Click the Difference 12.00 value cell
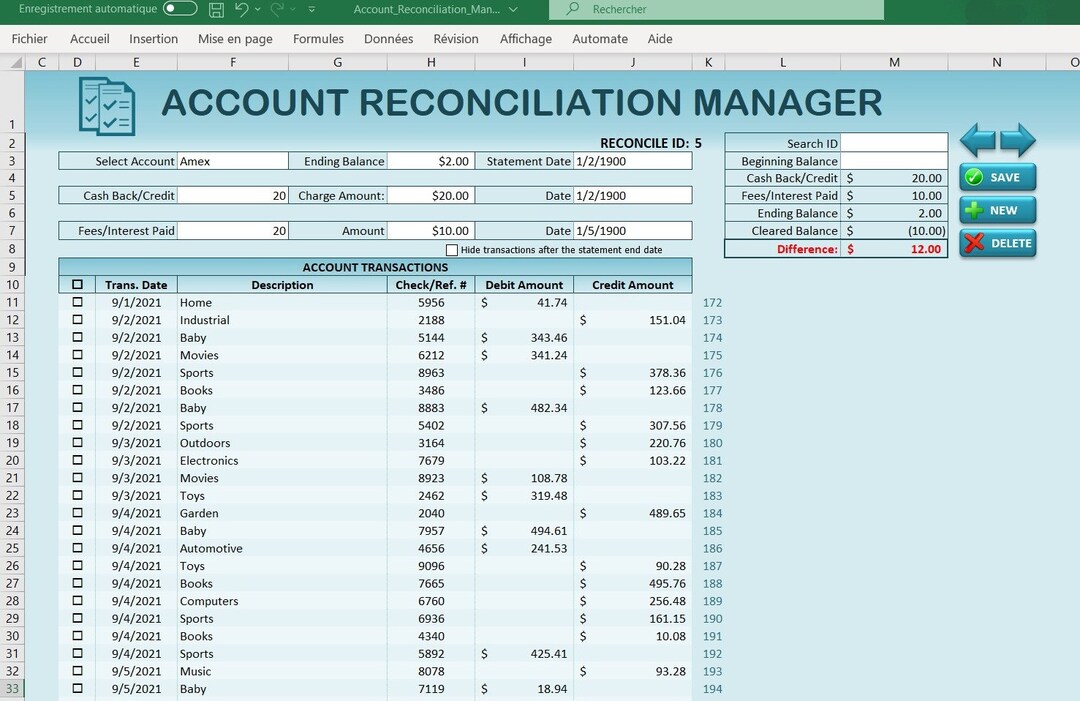The width and height of the screenshot is (1080, 701). (x=894, y=249)
